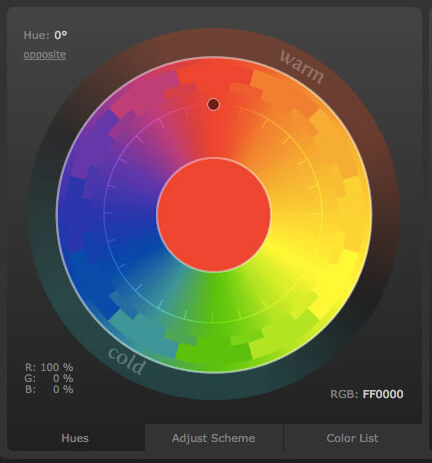Click the cold label on outer ring

[126, 360]
